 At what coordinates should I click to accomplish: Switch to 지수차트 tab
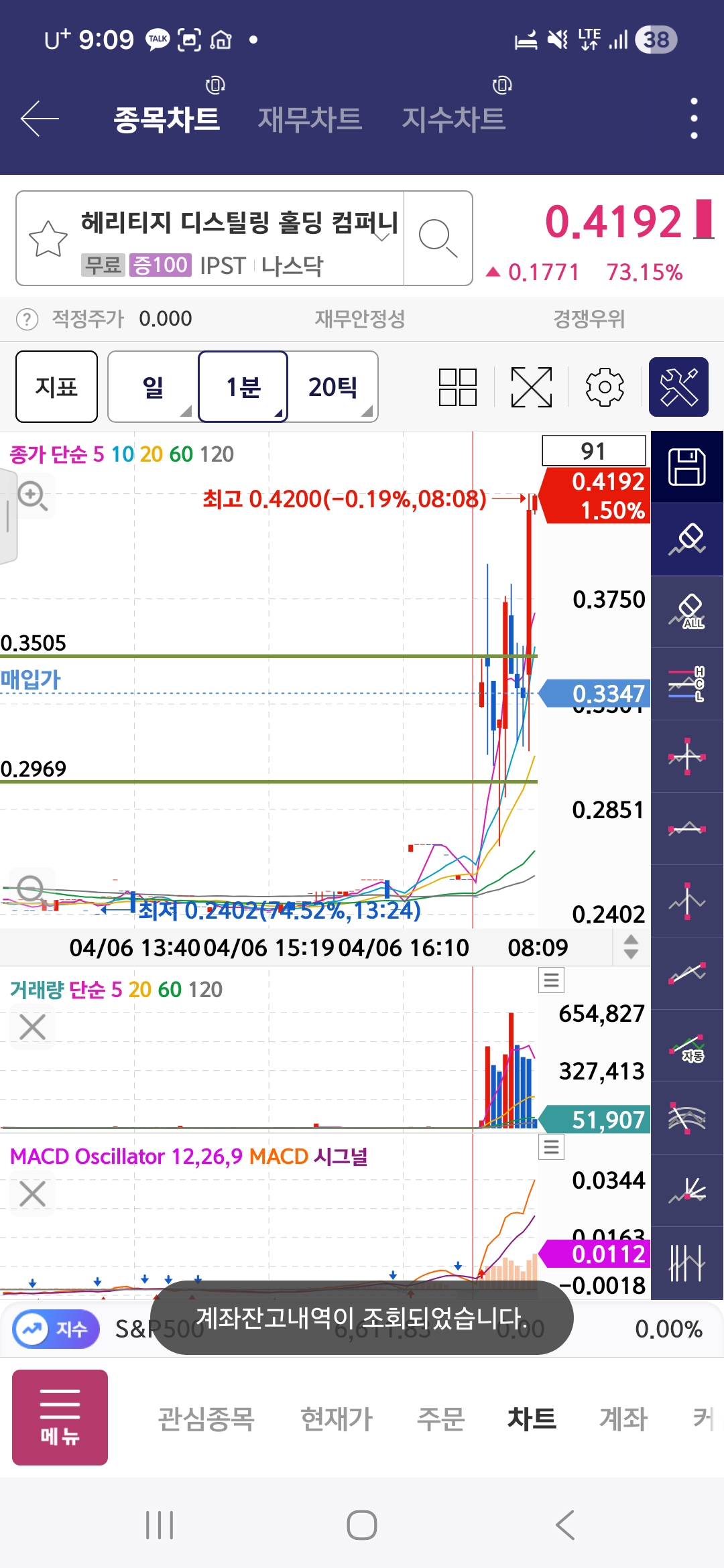453,119
